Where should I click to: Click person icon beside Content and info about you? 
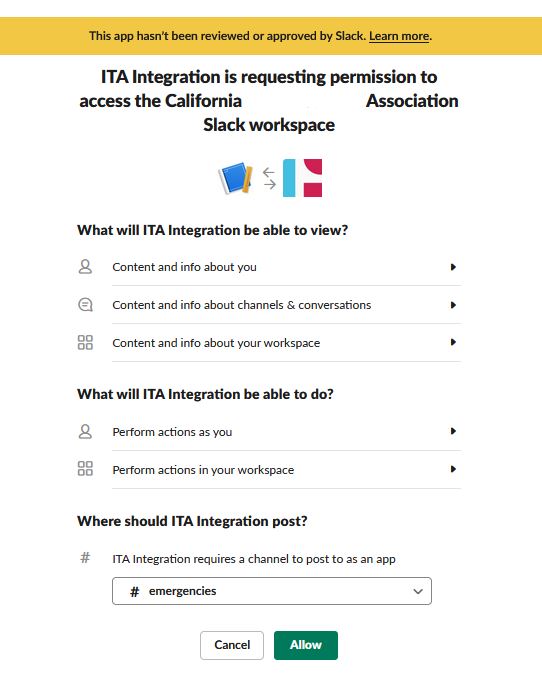pos(85,267)
